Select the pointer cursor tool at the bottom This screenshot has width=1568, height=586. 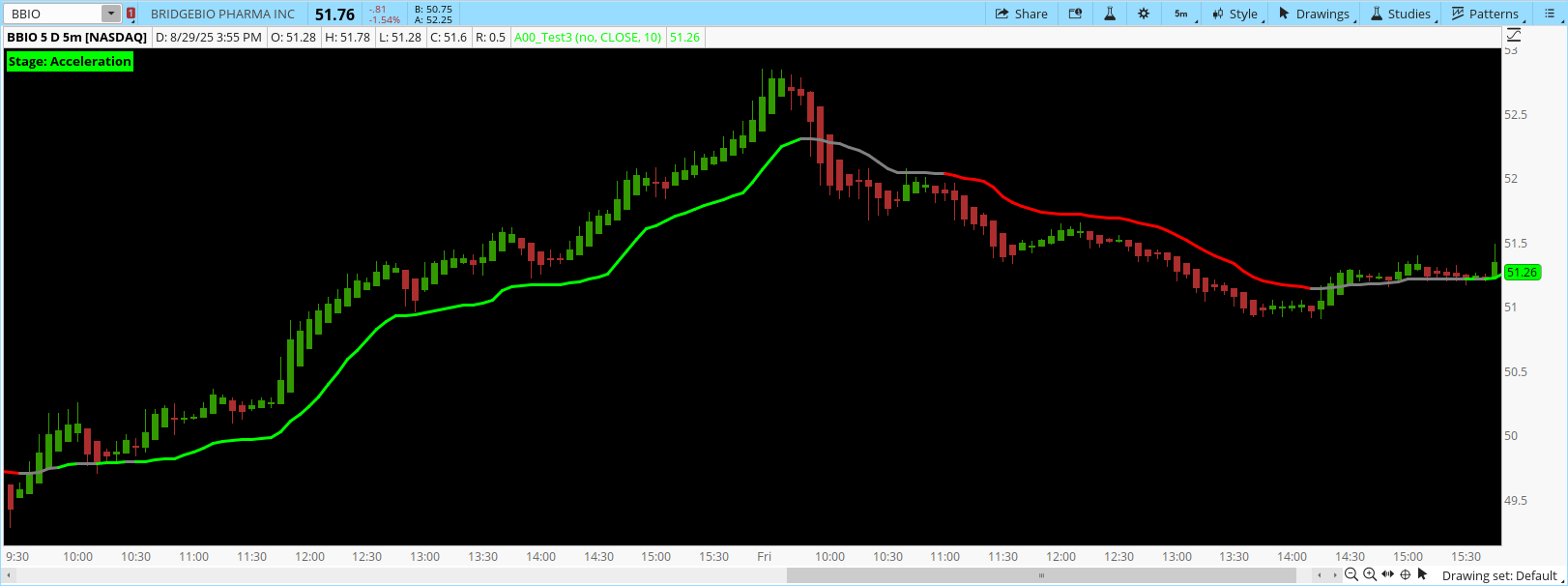(1422, 574)
